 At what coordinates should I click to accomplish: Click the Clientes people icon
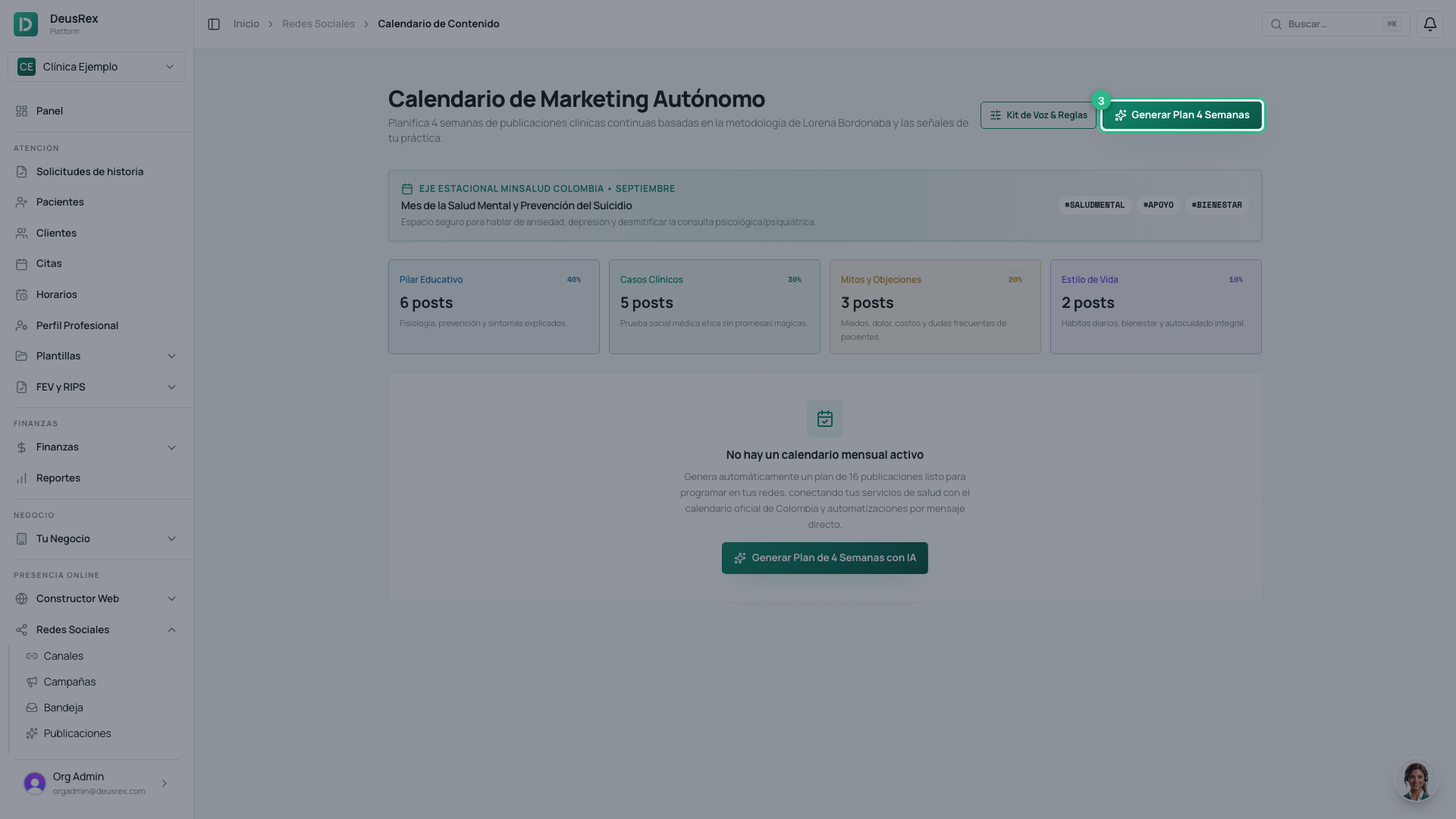(x=21, y=234)
